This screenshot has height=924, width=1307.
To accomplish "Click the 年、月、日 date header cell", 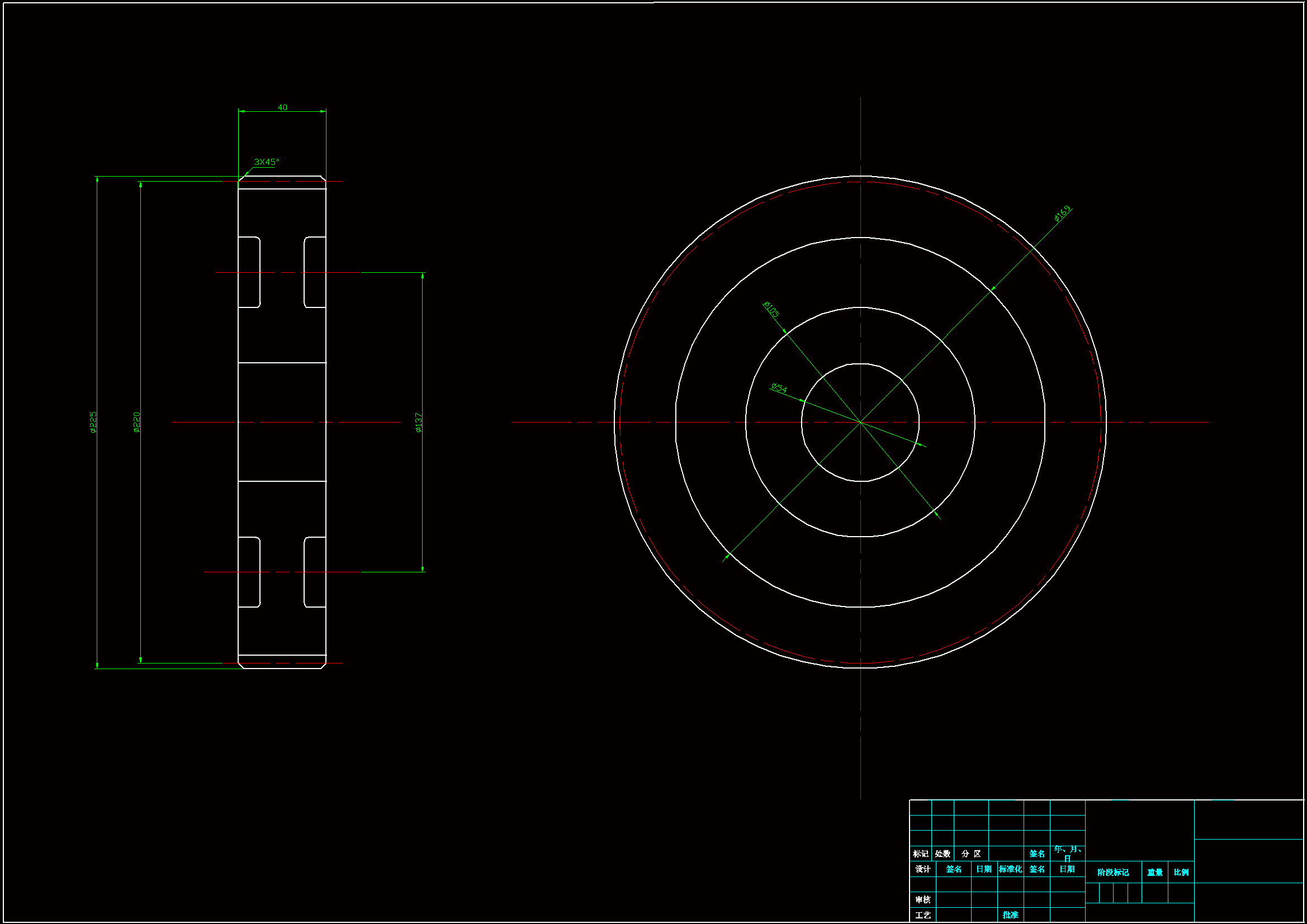I will [1067, 854].
